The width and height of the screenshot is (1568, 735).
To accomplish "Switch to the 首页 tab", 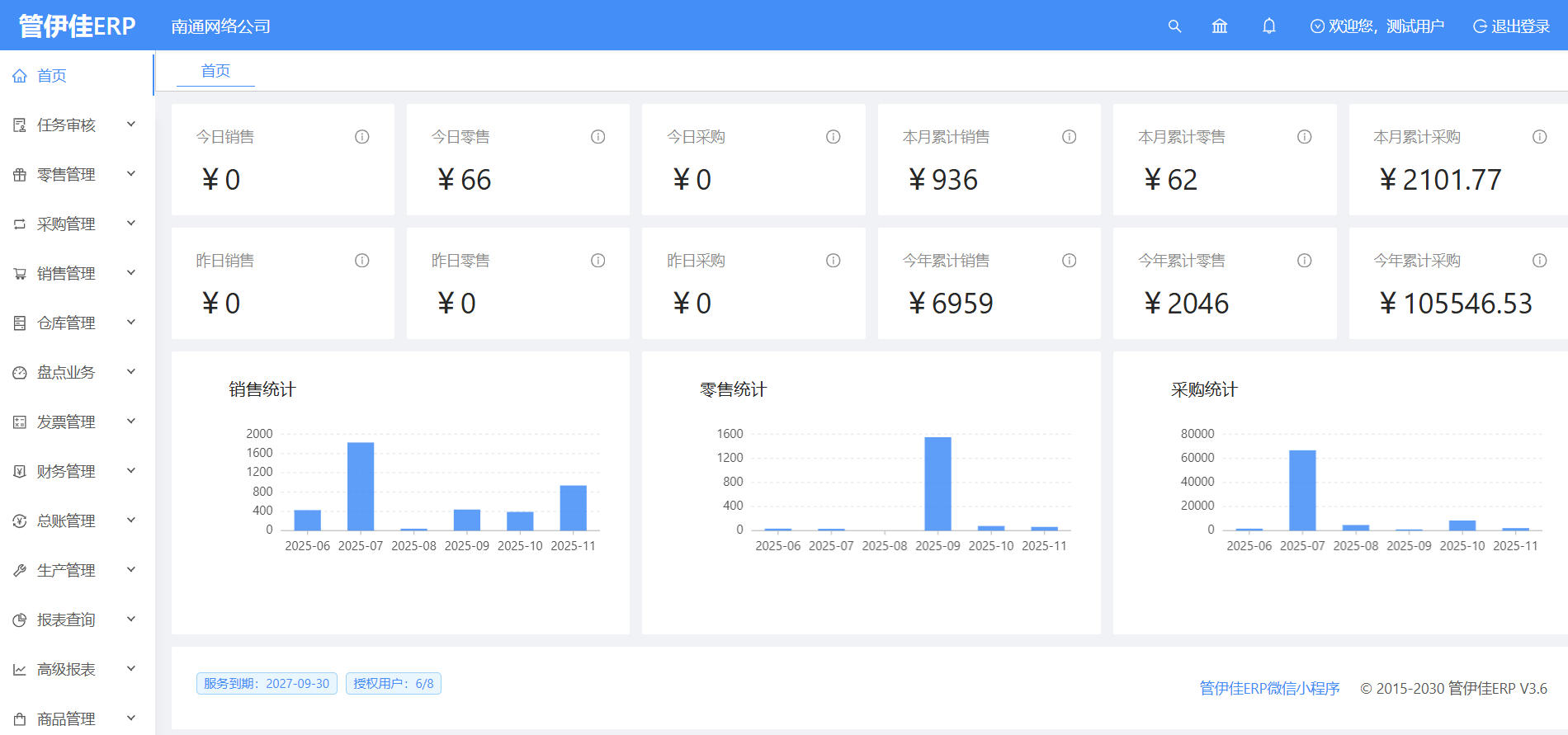I will [215, 71].
